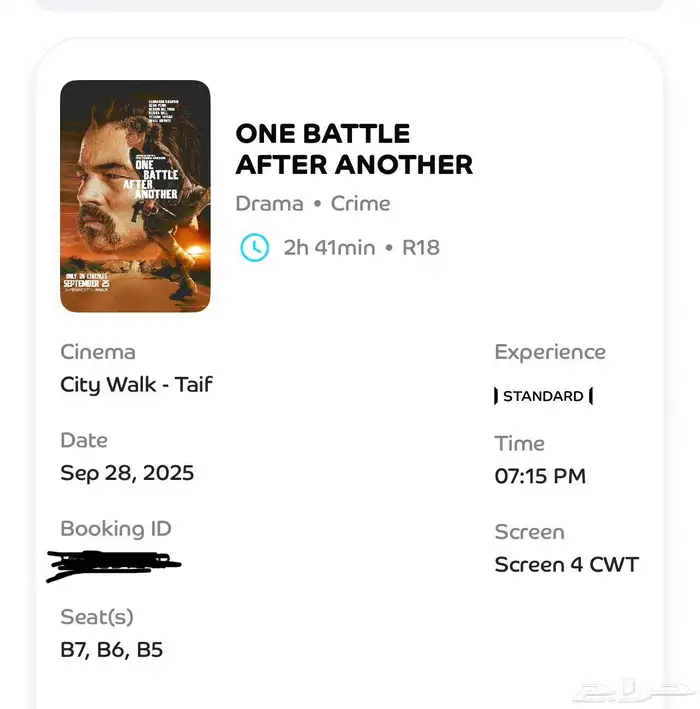Select the Date label

(84, 440)
